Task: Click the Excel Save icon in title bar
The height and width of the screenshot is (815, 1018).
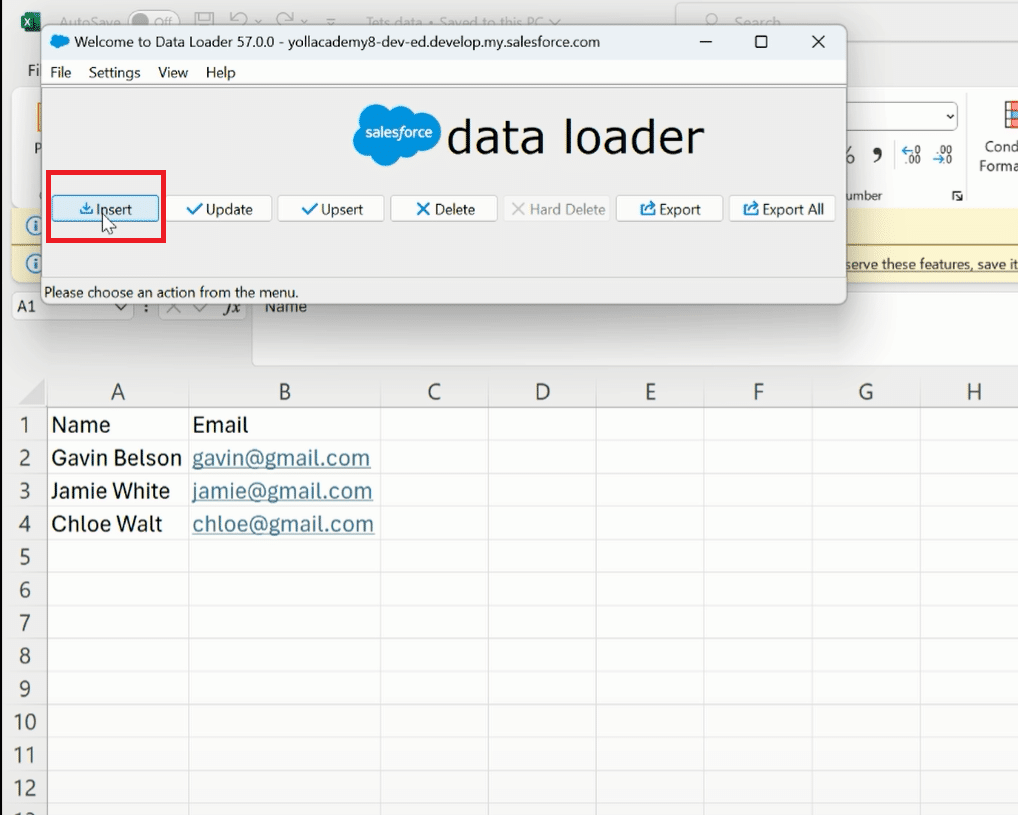Action: (204, 20)
